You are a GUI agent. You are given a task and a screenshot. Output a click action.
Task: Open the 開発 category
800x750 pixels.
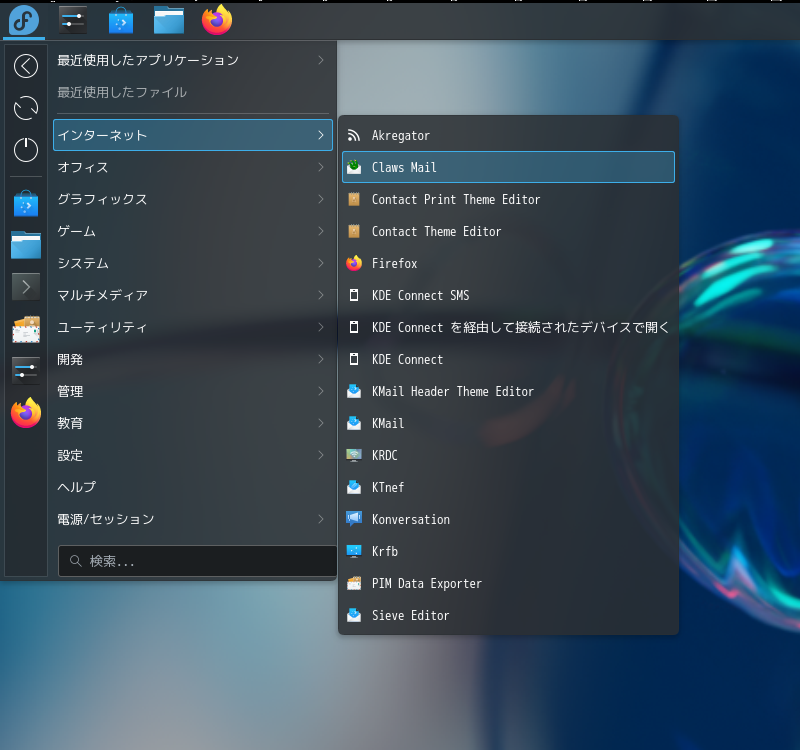coord(193,359)
